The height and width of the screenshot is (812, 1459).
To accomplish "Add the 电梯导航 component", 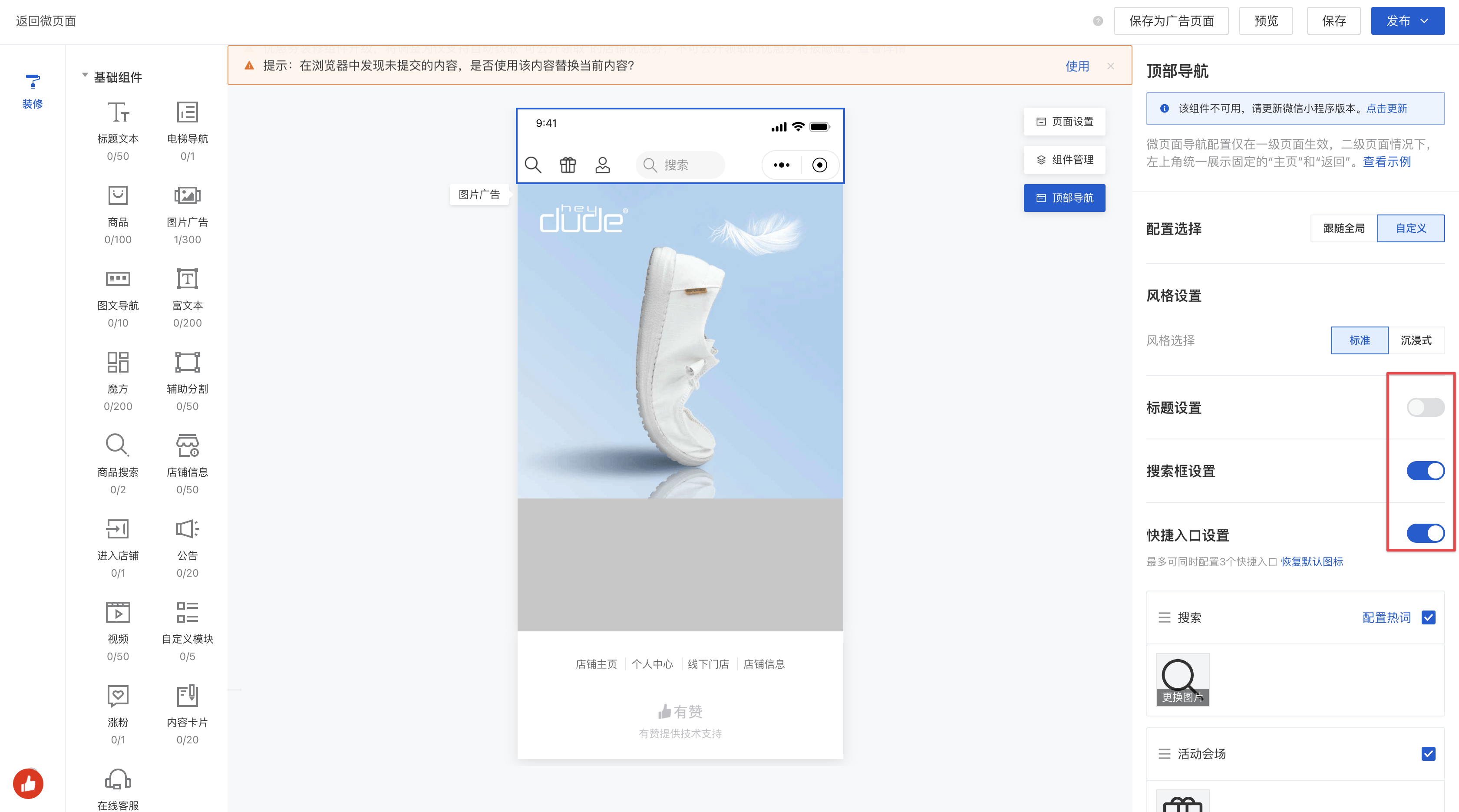I will (187, 113).
